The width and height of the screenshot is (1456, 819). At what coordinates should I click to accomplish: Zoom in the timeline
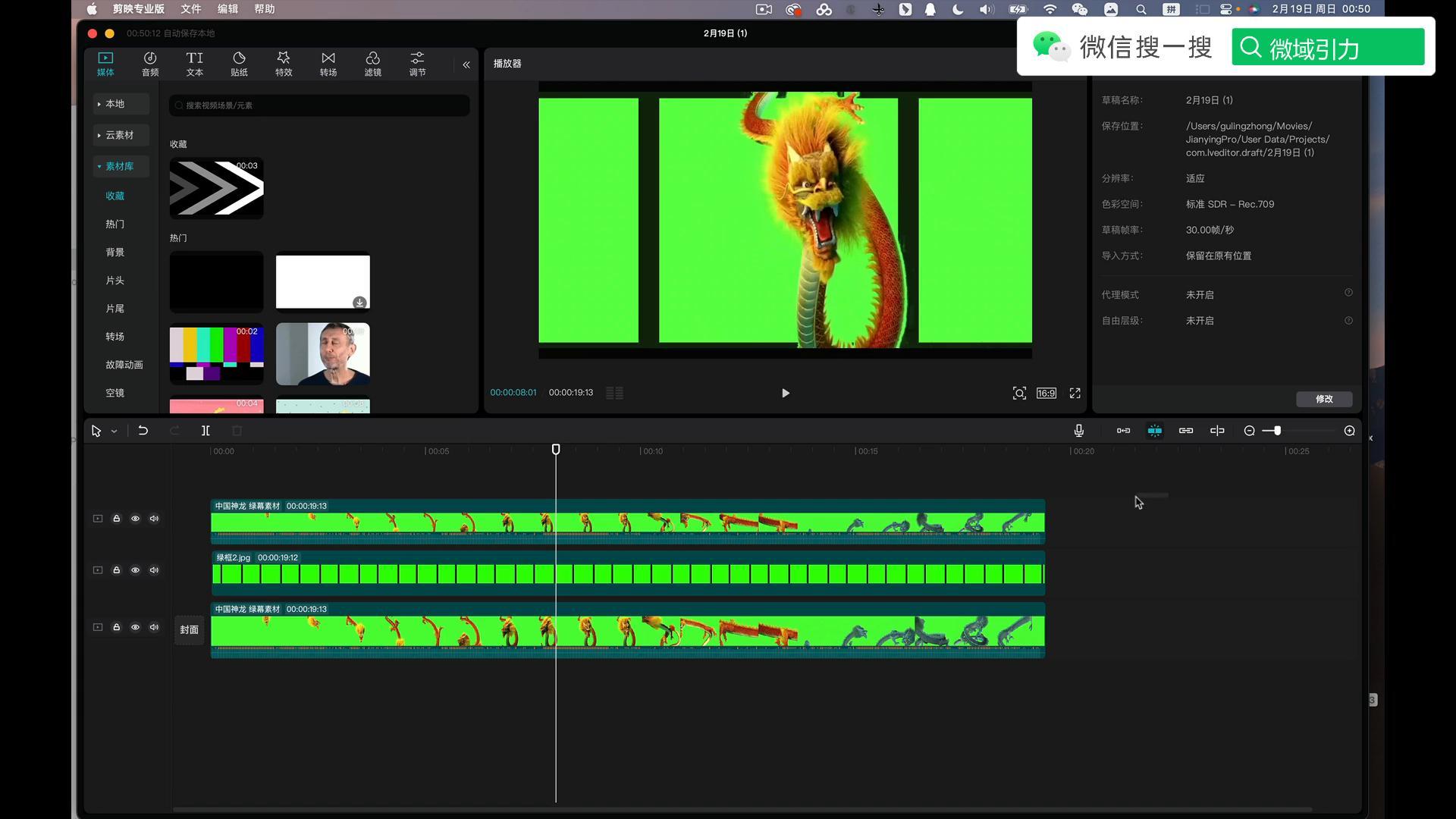click(x=1350, y=431)
